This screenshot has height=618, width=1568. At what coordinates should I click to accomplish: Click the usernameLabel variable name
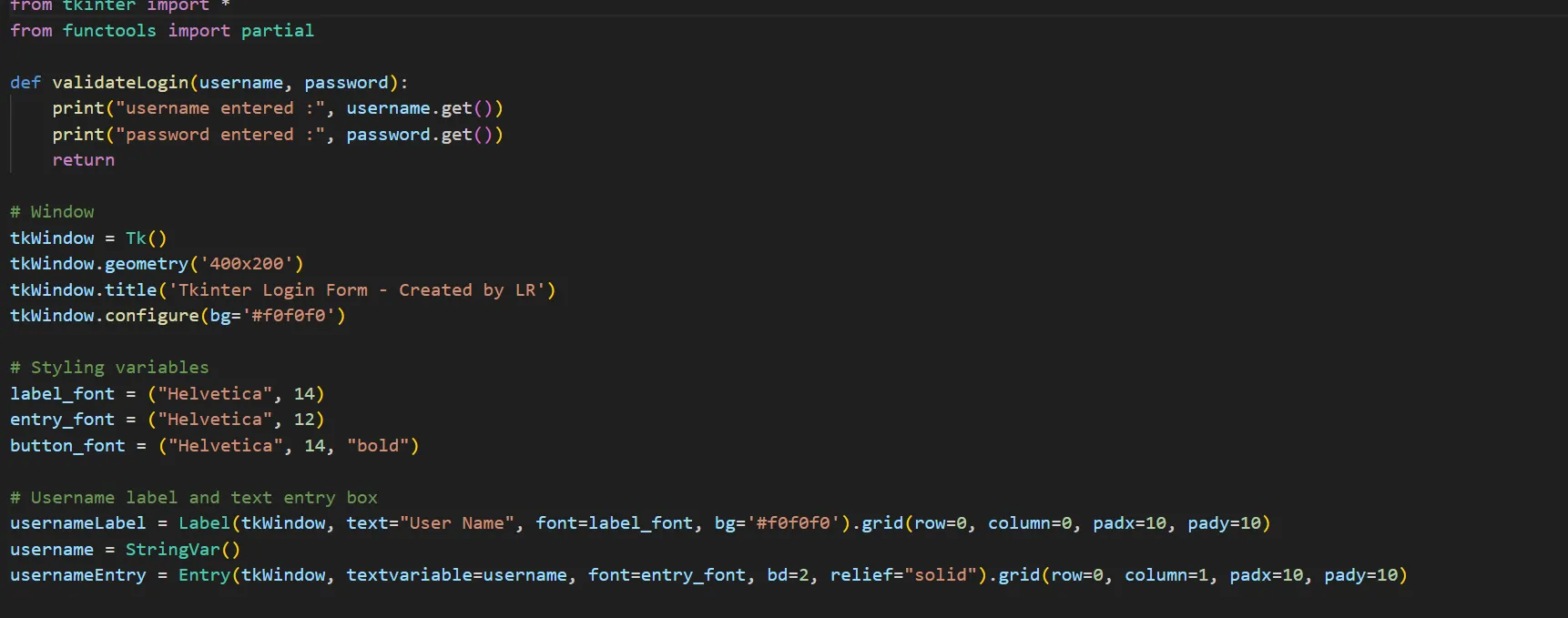point(77,523)
